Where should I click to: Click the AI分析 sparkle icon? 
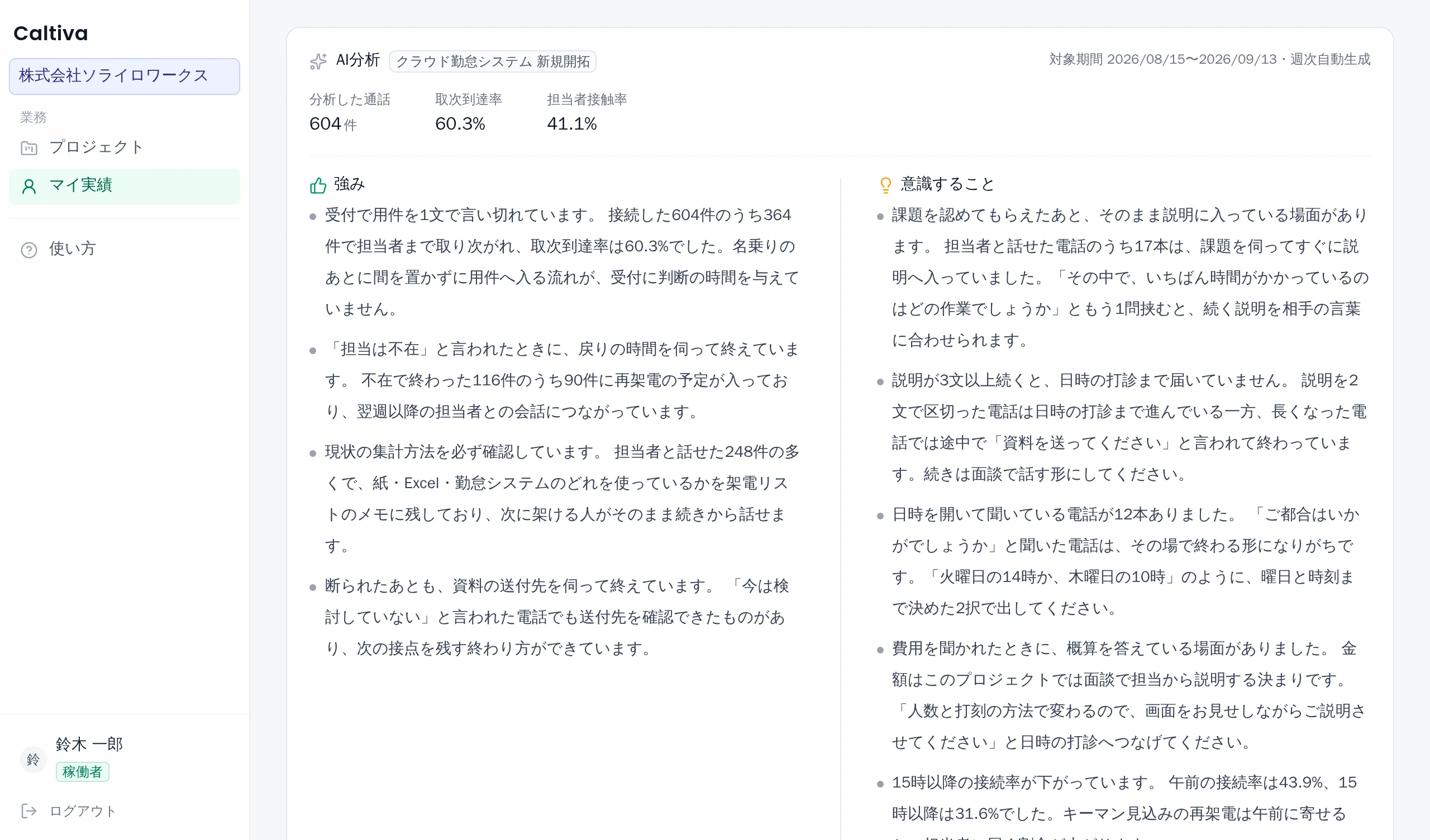pyautogui.click(x=318, y=61)
